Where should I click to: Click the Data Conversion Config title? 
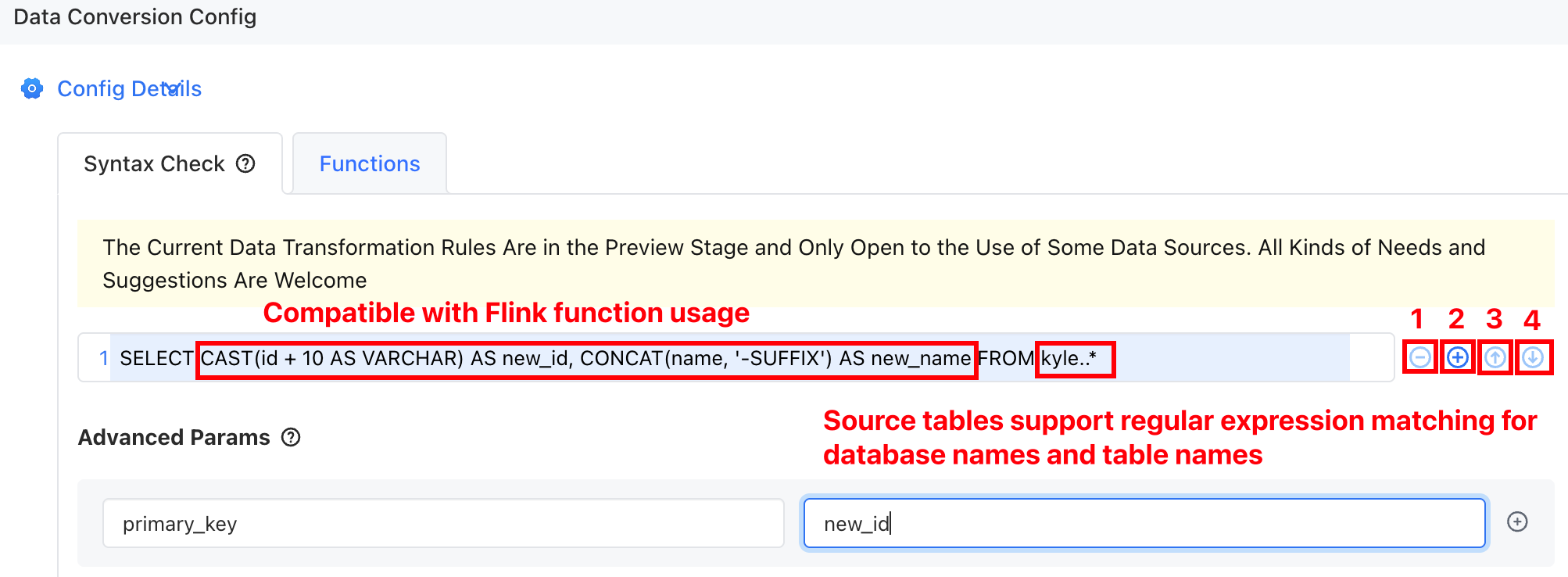tap(135, 17)
